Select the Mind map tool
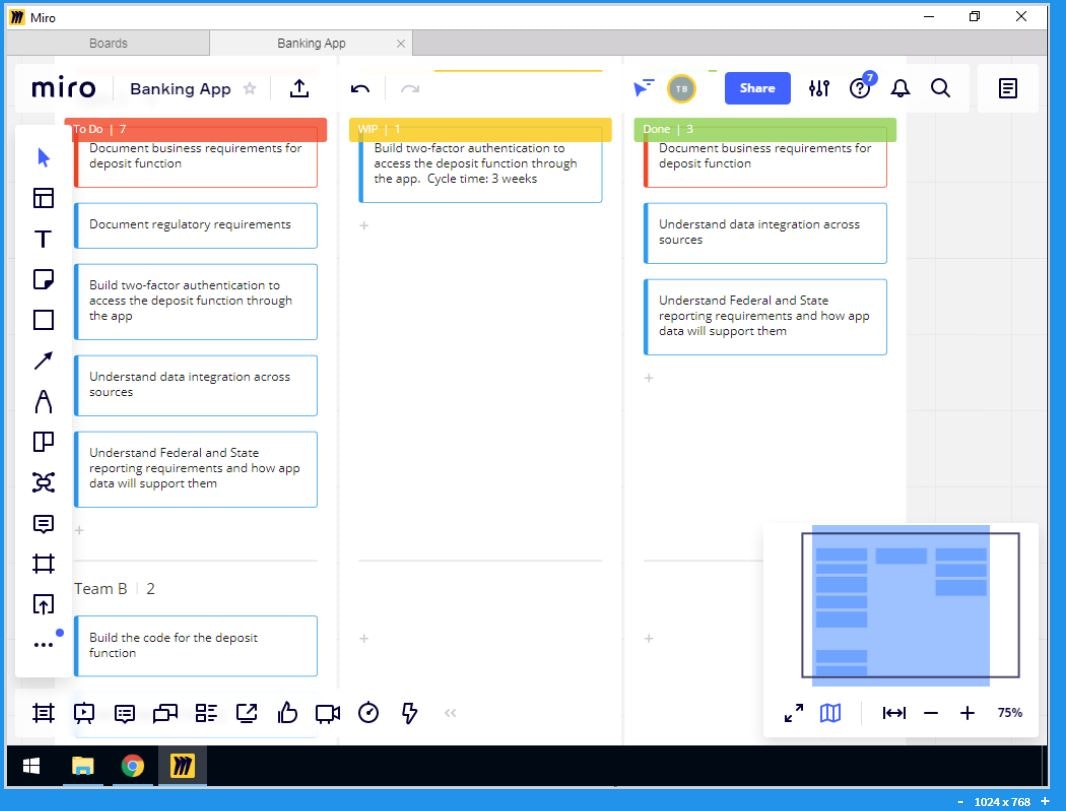This screenshot has height=811, width=1066. [x=44, y=483]
